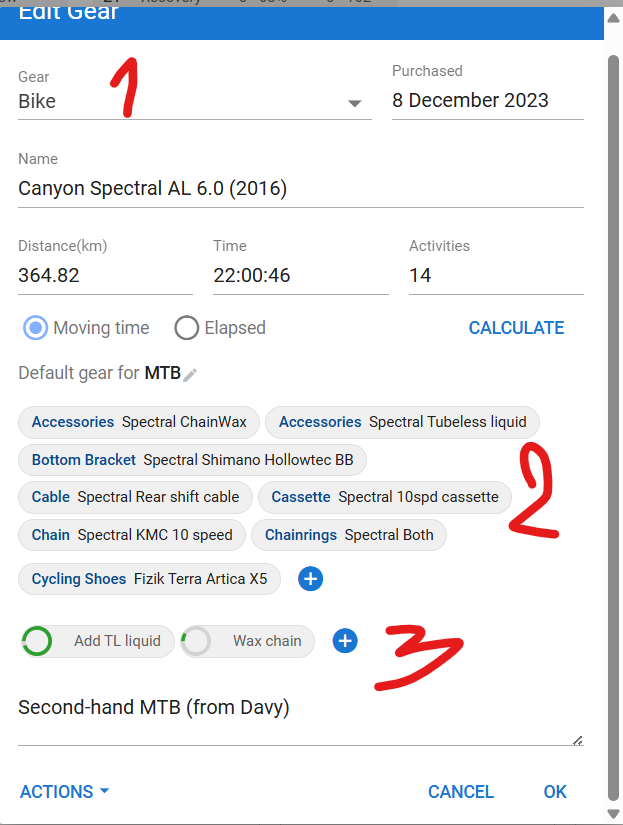Click the CANCEL button
623x825 pixels.
pyautogui.click(x=461, y=791)
